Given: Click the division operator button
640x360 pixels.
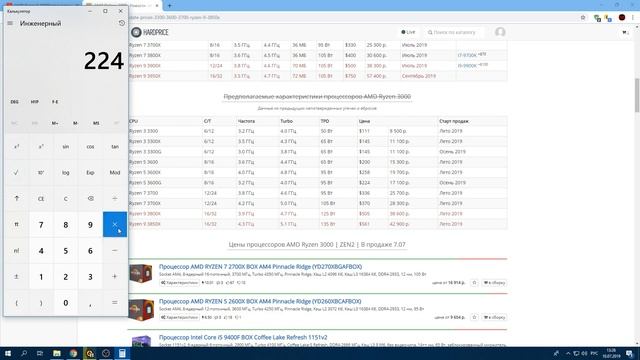Looking at the screenshot, I should 115,199.
